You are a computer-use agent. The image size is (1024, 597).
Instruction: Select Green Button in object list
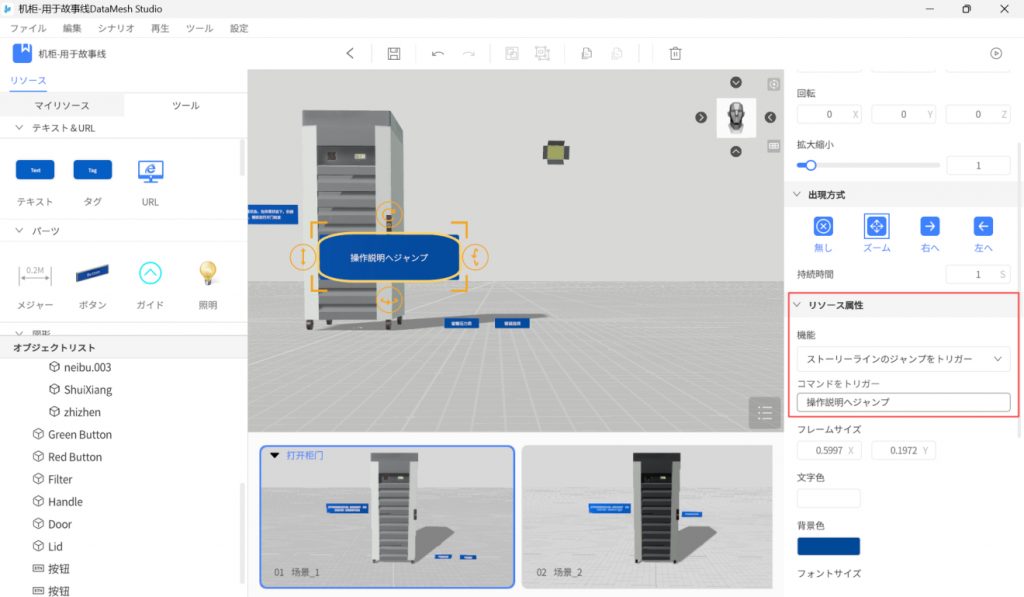pyautogui.click(x=79, y=435)
